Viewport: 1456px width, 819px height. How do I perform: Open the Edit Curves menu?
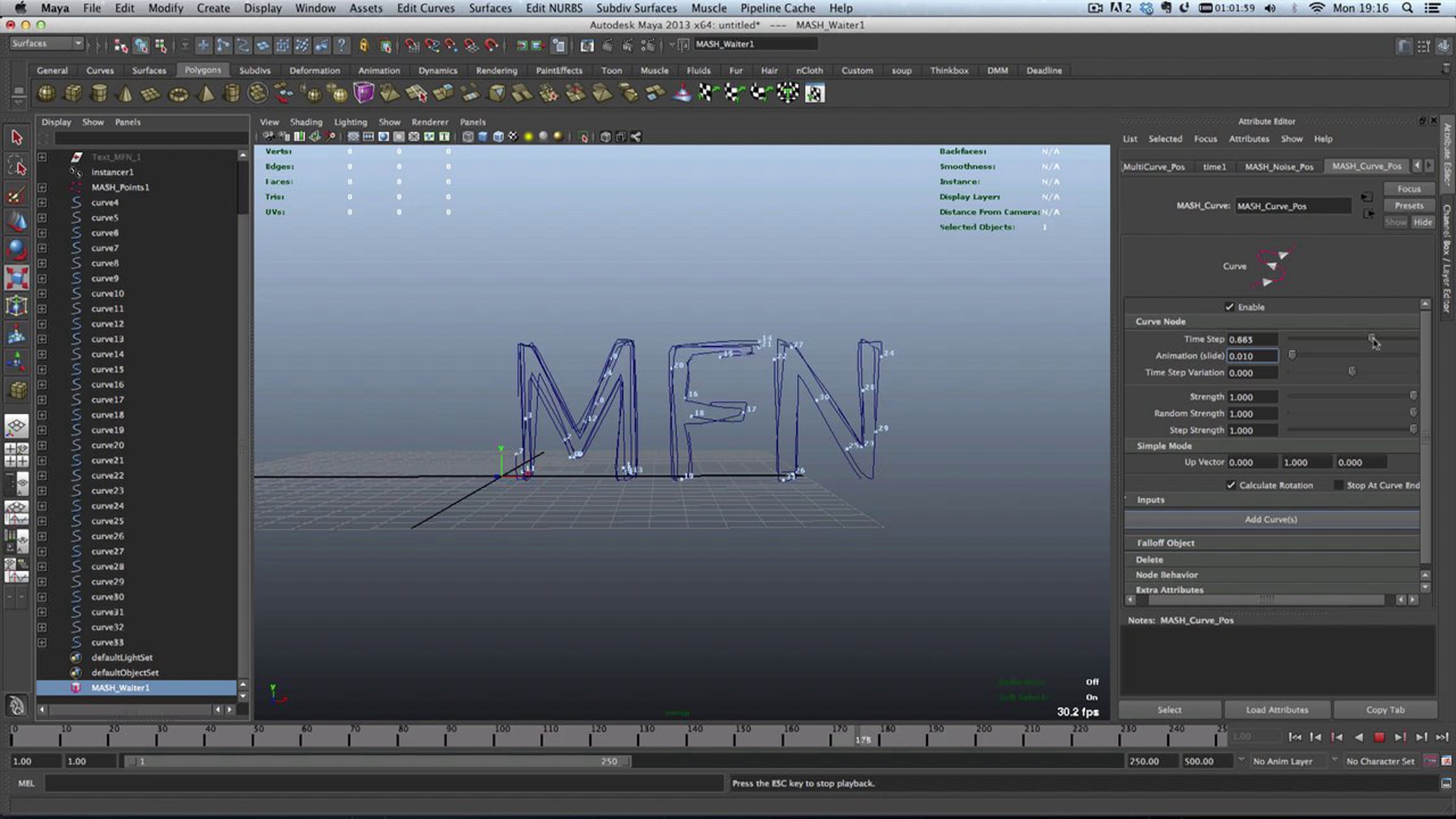pos(425,8)
